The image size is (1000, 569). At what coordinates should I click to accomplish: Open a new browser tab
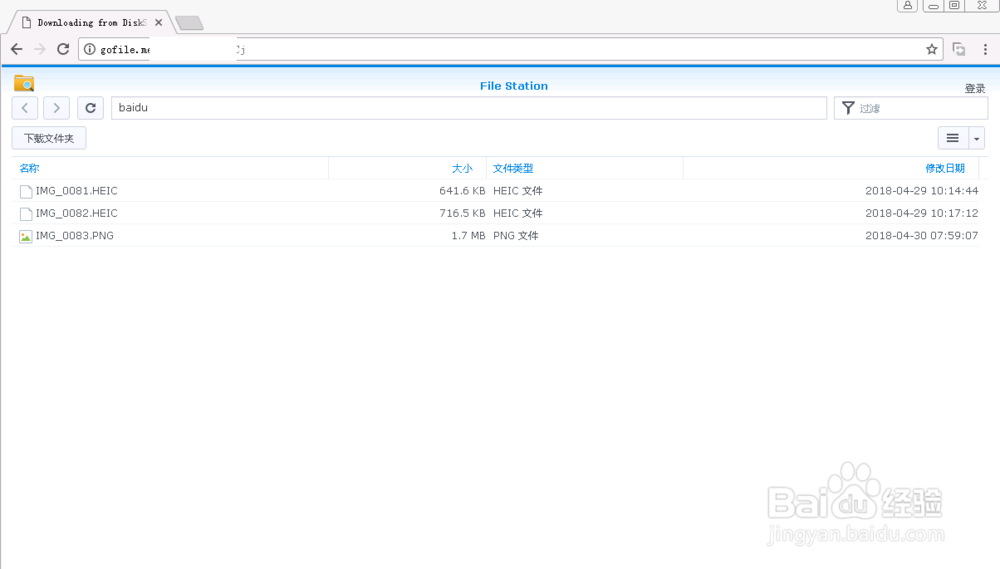click(189, 23)
